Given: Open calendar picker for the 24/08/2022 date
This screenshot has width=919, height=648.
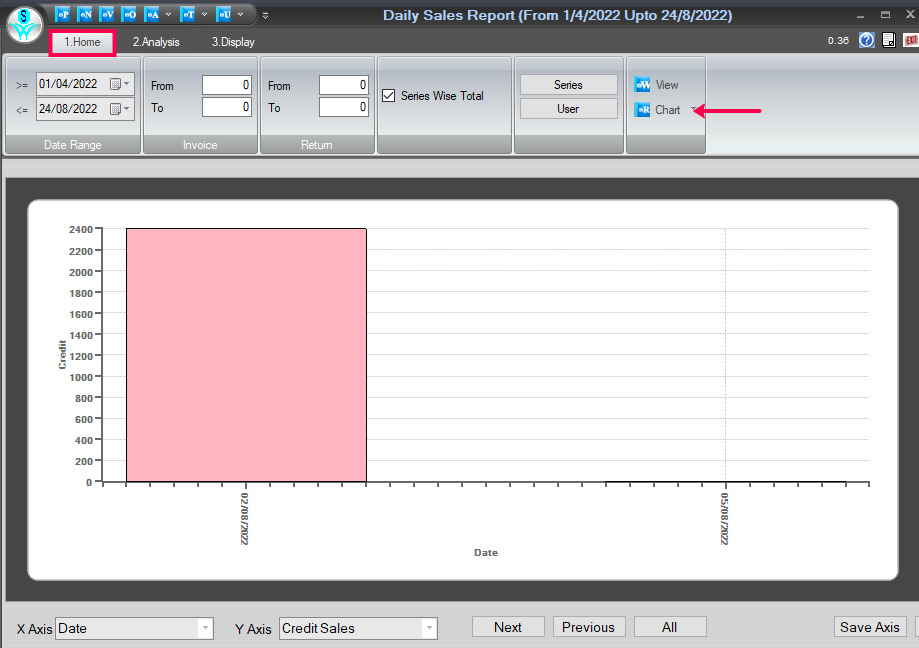Looking at the screenshot, I should point(120,109).
